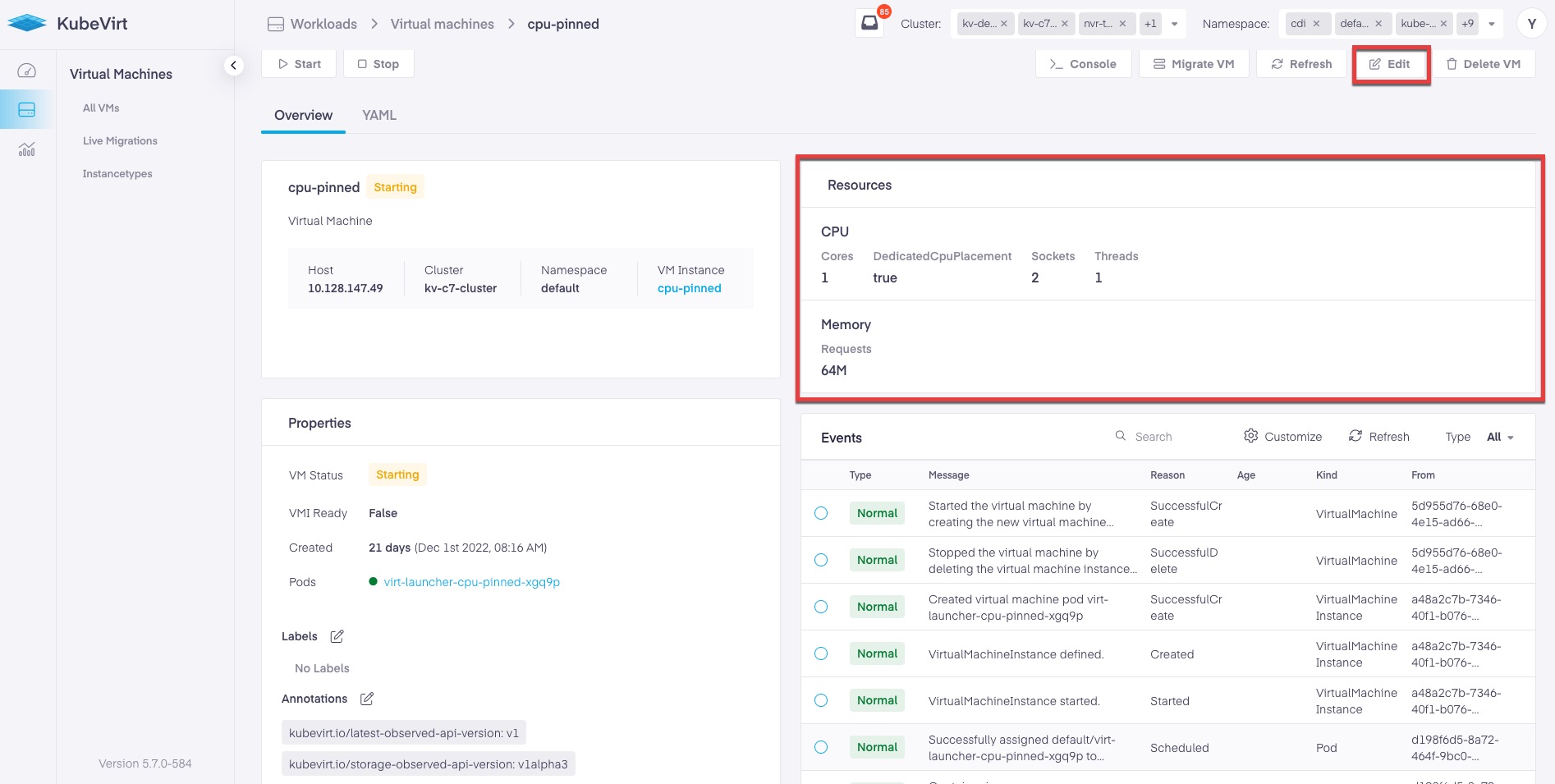Screen dimensions: 1555x784
Task: Click the KubeVirt logo icon
Action: (x=27, y=23)
